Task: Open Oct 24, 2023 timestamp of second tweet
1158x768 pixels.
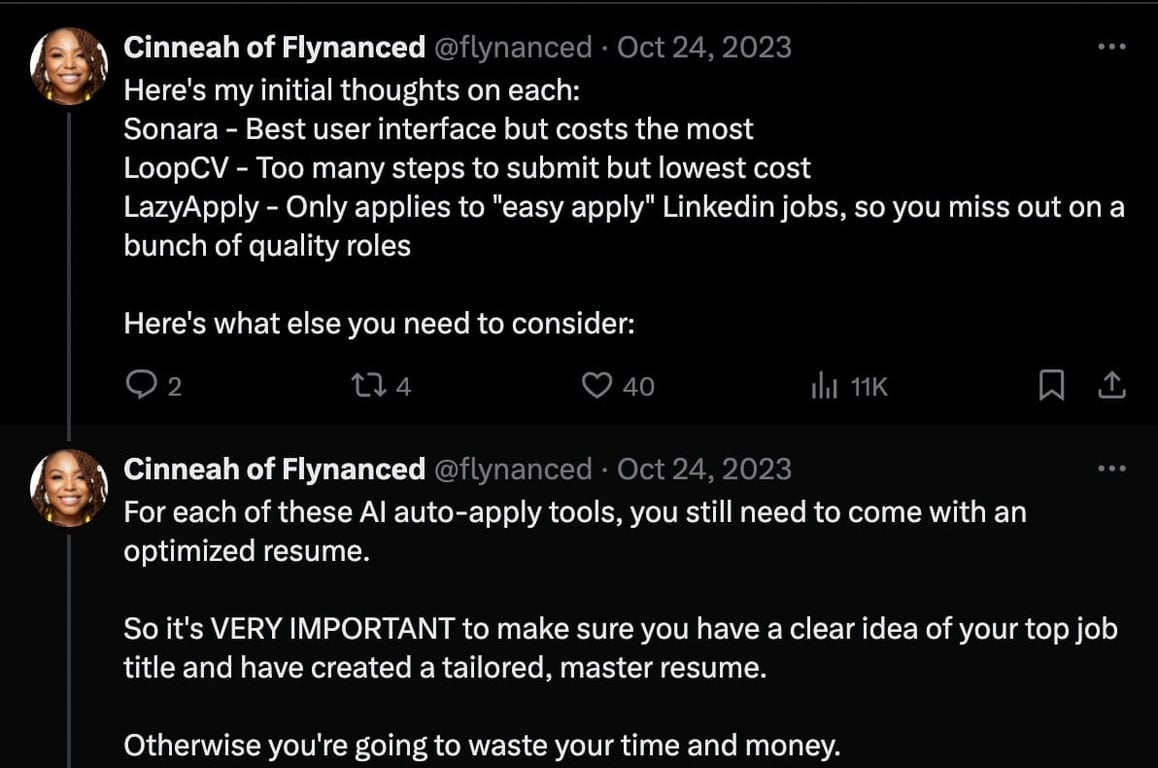Action: point(704,469)
